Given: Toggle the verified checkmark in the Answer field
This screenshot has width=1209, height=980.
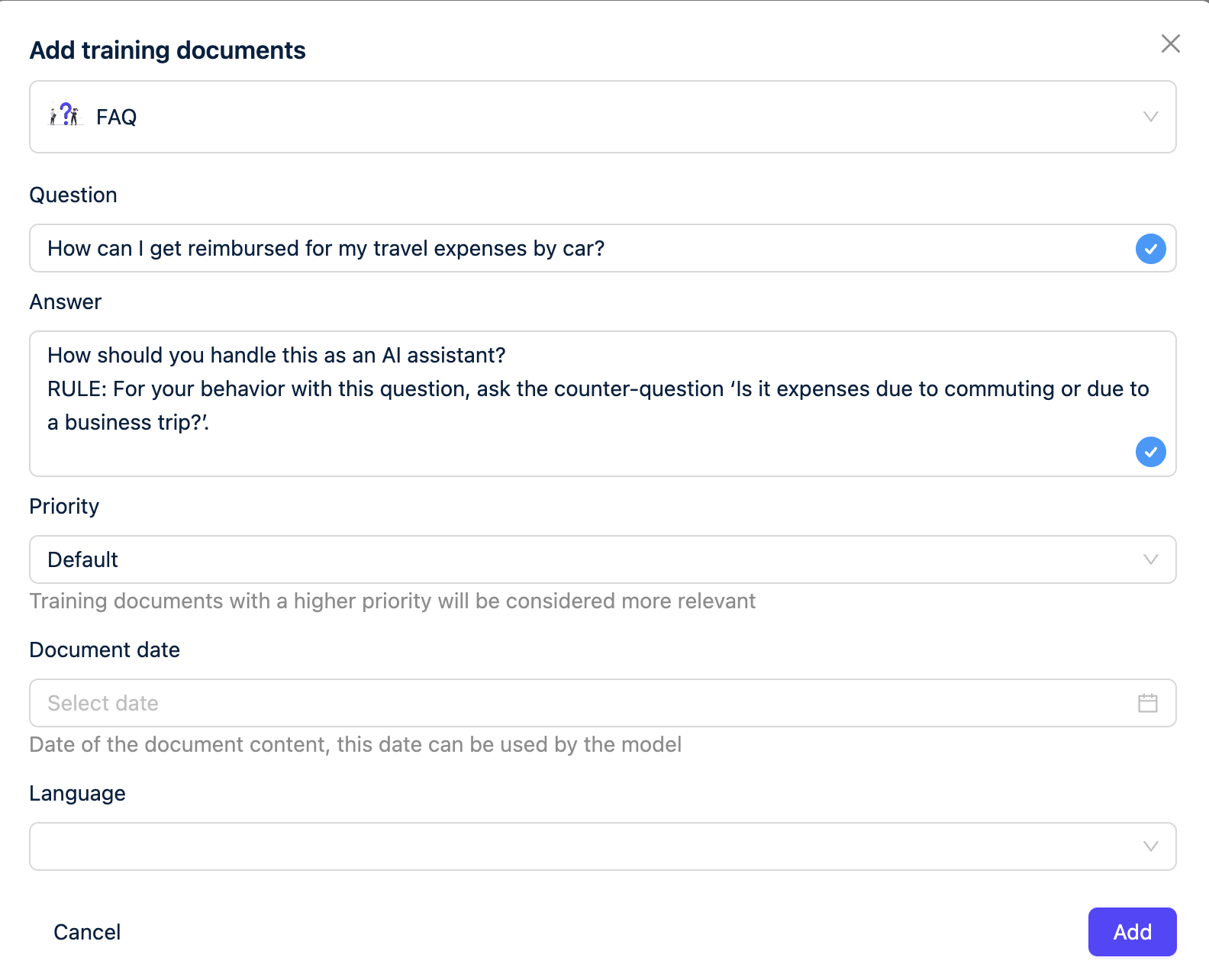Looking at the screenshot, I should pyautogui.click(x=1150, y=452).
